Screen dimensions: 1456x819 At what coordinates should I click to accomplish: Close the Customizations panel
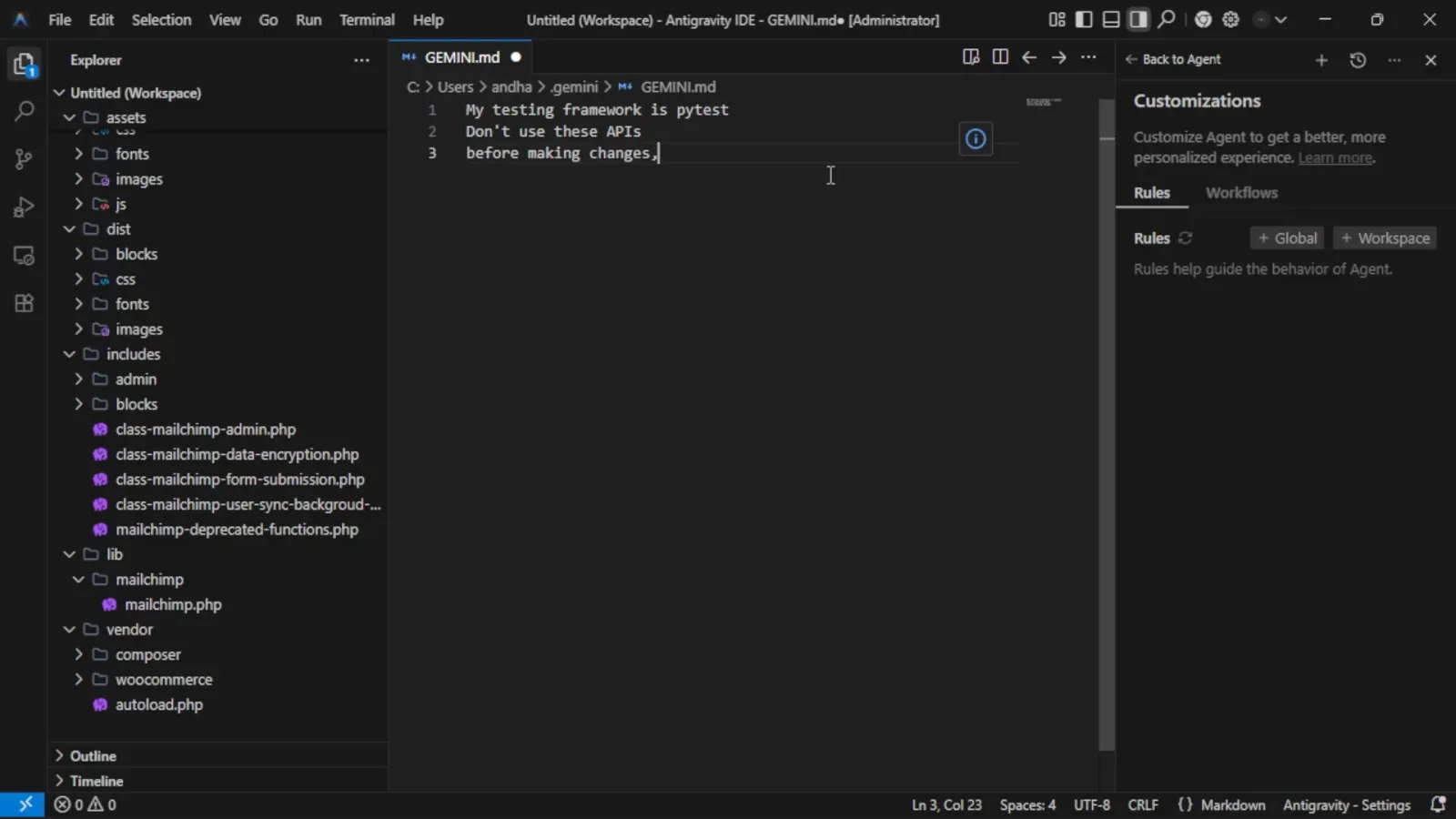1431,60
